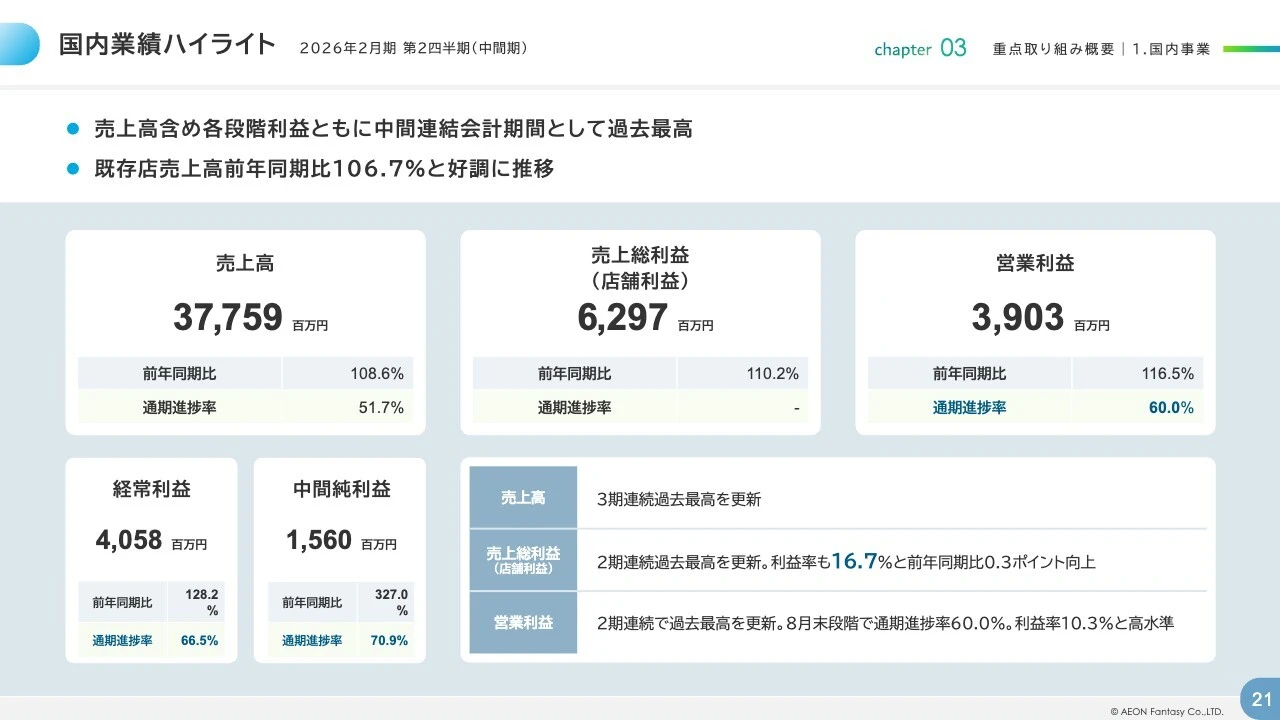Click the blue page number badge 21
The height and width of the screenshot is (720, 1280).
point(1259,699)
